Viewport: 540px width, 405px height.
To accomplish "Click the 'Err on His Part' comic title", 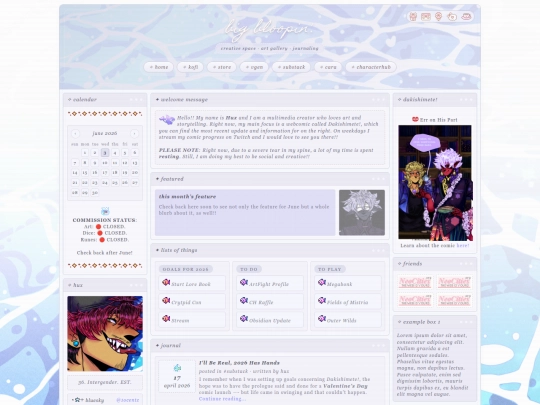I will coord(439,120).
